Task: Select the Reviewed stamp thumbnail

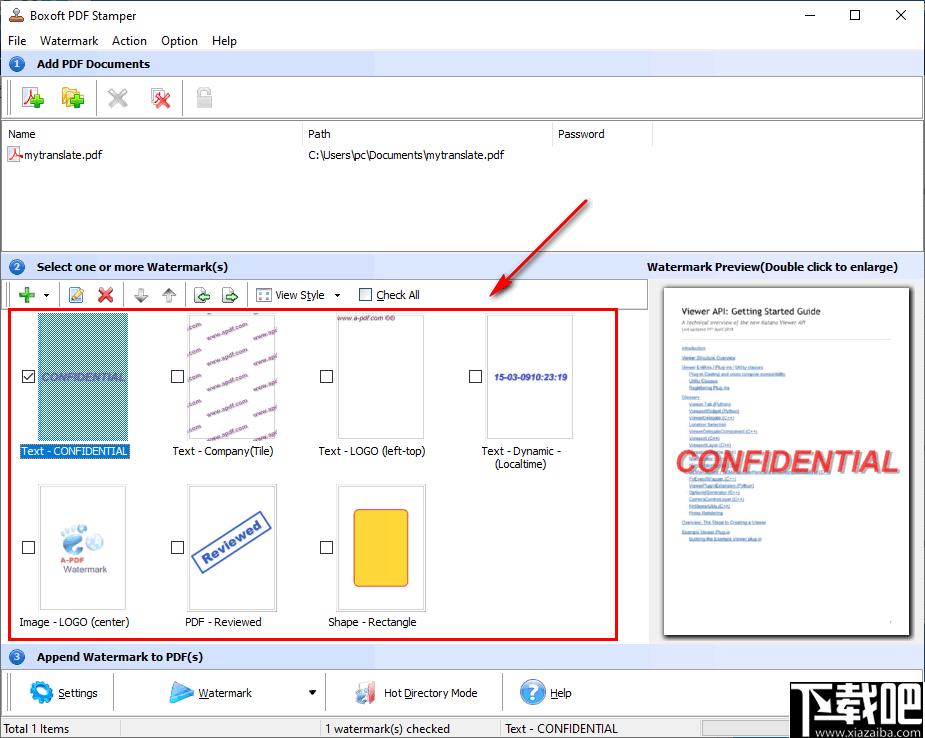Action: tap(232, 547)
